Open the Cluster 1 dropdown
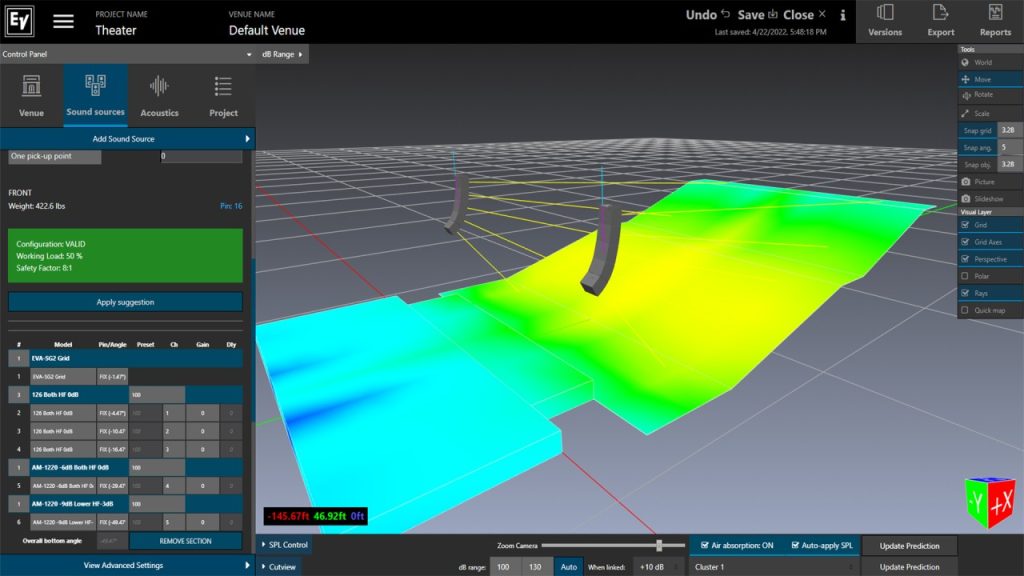The height and width of the screenshot is (576, 1024). pos(773,567)
